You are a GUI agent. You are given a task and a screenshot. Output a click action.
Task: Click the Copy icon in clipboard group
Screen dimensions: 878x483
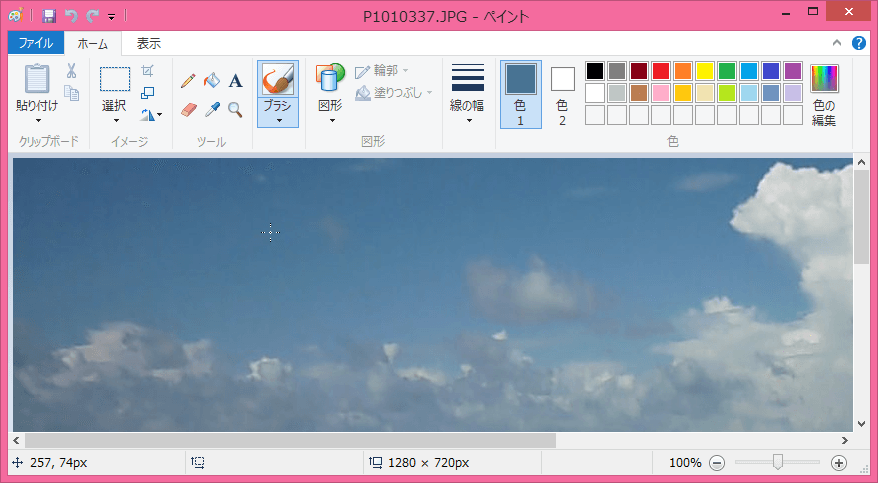(71, 93)
